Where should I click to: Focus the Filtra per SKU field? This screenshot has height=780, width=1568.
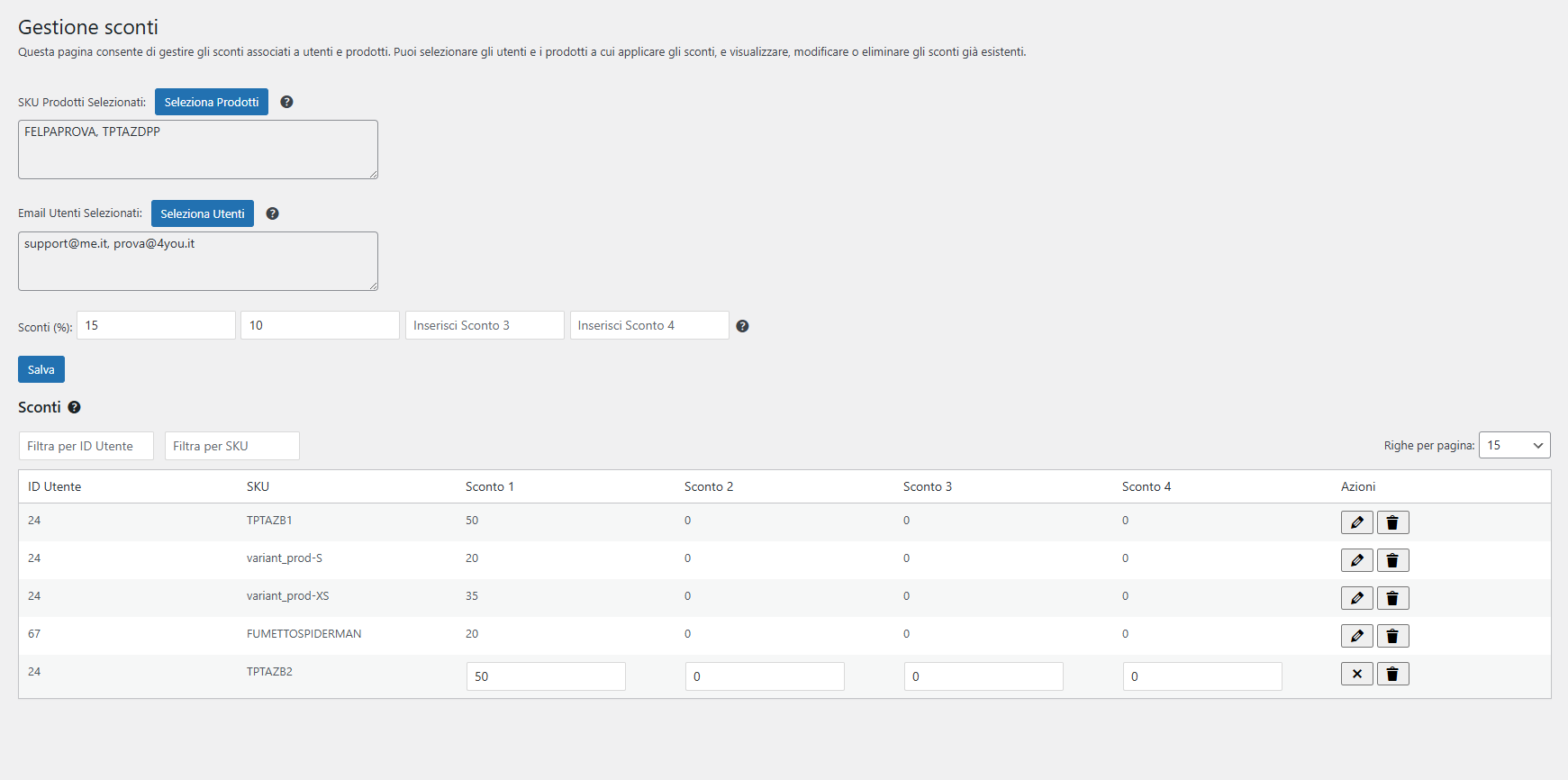click(x=232, y=446)
